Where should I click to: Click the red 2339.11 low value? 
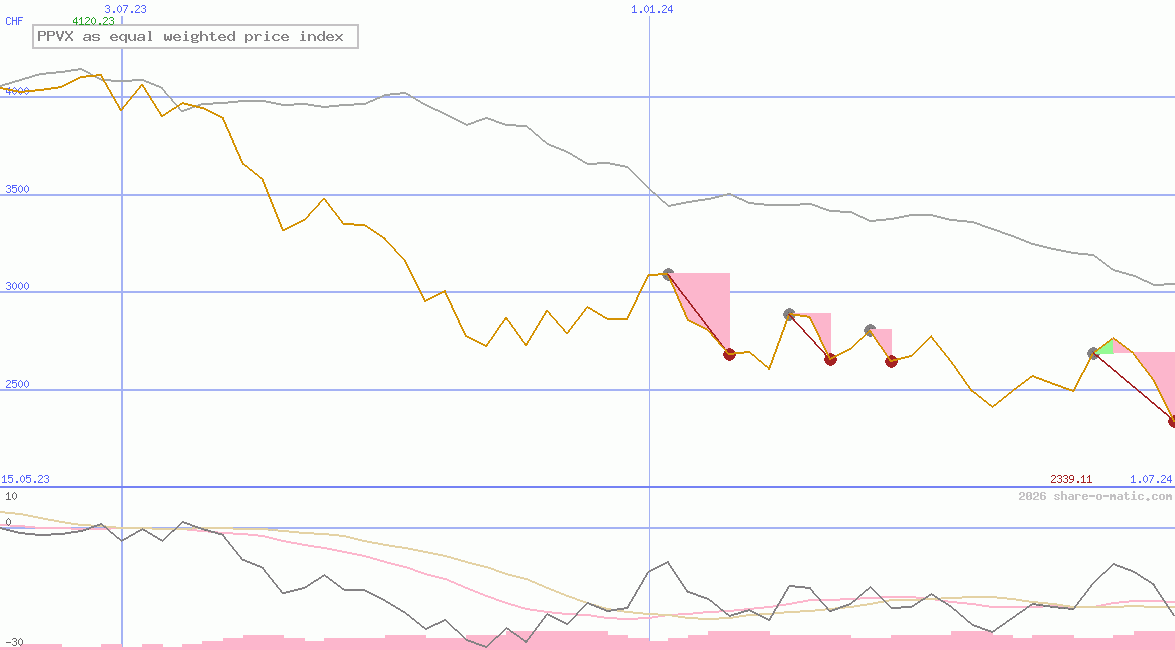click(x=1071, y=479)
